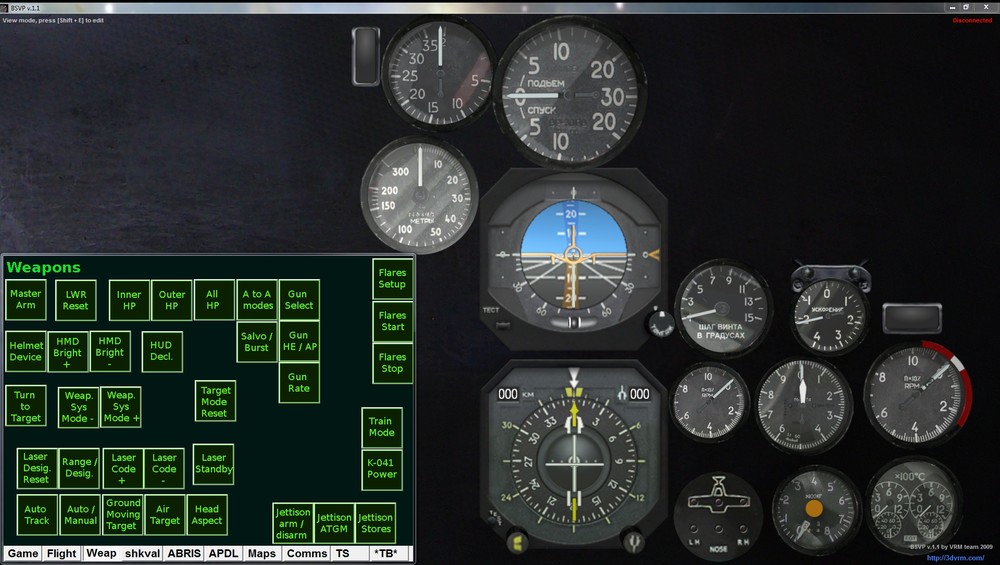The height and width of the screenshot is (565, 1000).
Task: Click the Disconnected status text
Action: (972, 20)
